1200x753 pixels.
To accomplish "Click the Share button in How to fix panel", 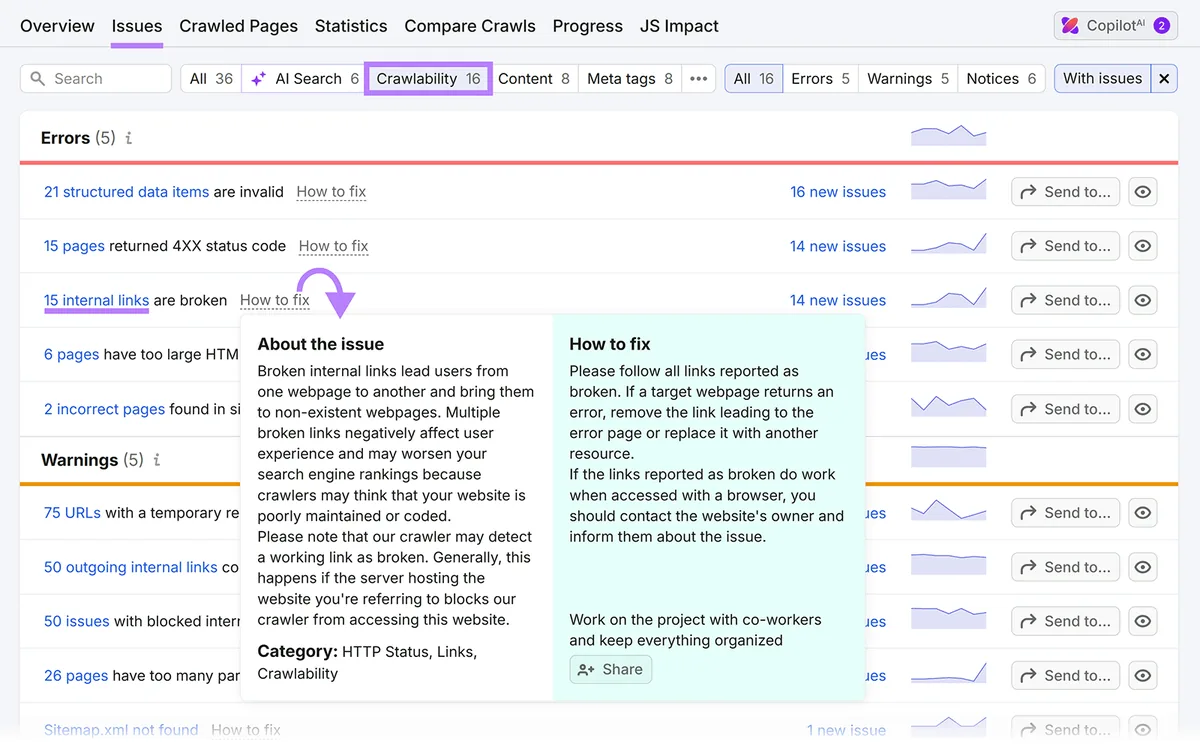I will click(x=610, y=670).
